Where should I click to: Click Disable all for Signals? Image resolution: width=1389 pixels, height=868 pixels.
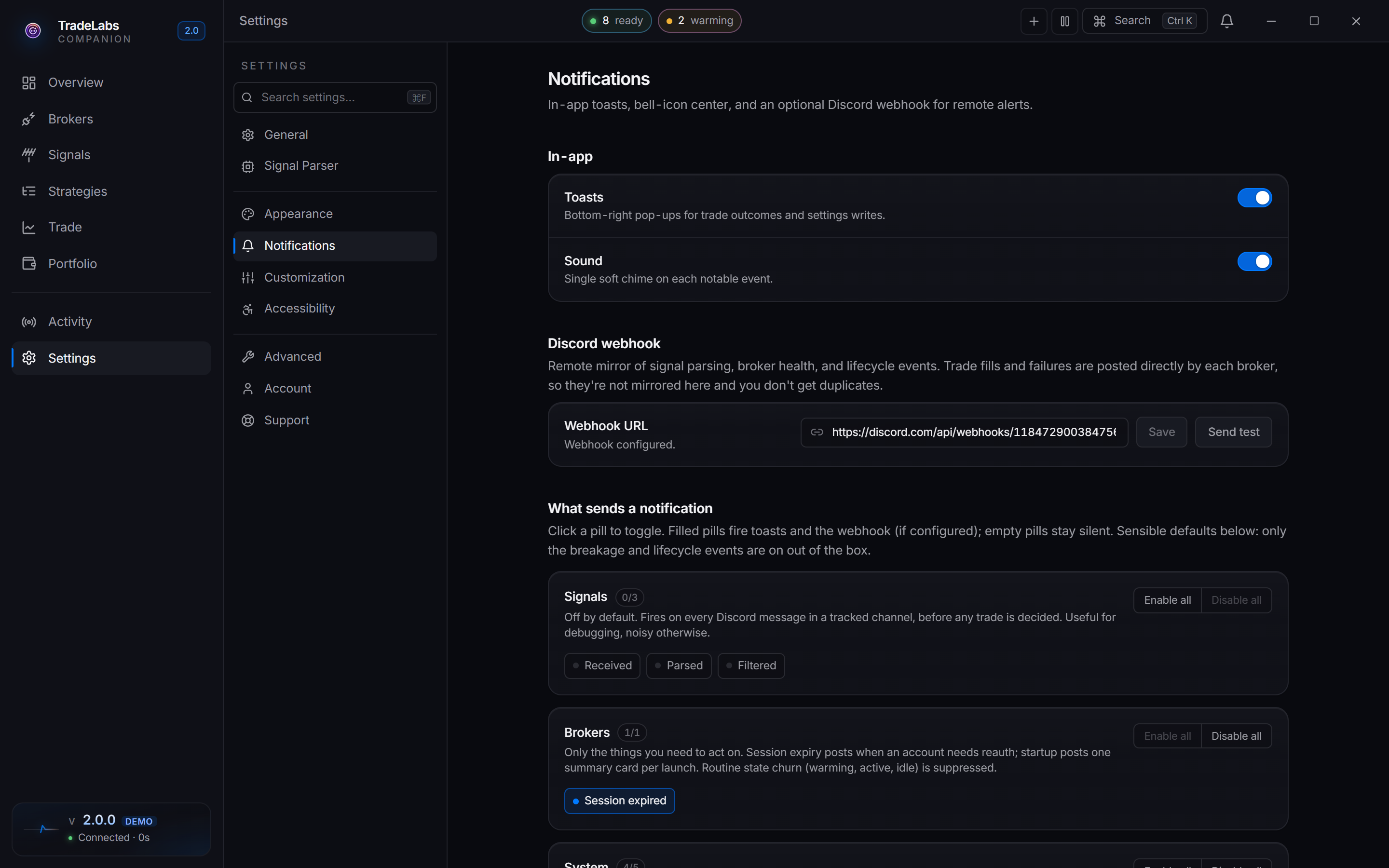[1236, 600]
